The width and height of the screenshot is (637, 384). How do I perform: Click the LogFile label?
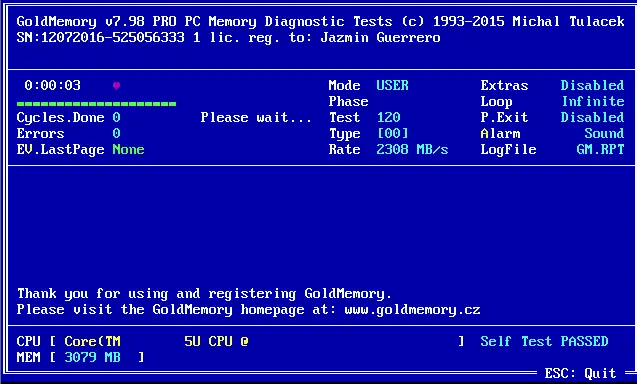[509, 150]
